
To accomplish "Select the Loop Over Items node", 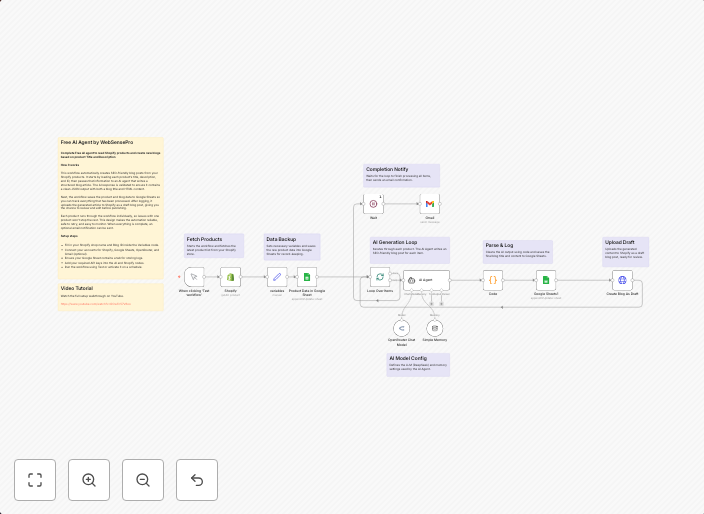I will click(380, 277).
